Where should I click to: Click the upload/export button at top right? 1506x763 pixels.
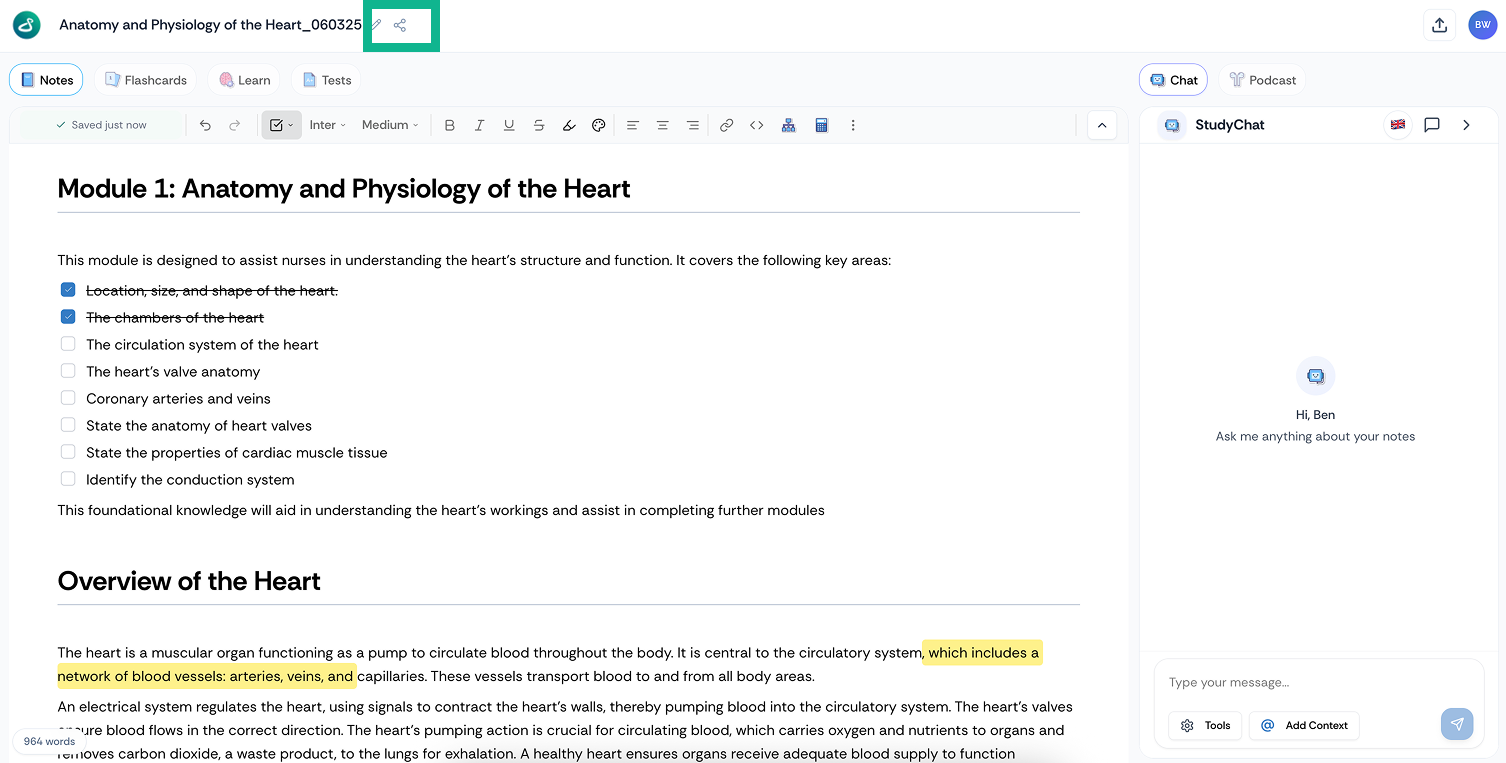click(x=1440, y=25)
